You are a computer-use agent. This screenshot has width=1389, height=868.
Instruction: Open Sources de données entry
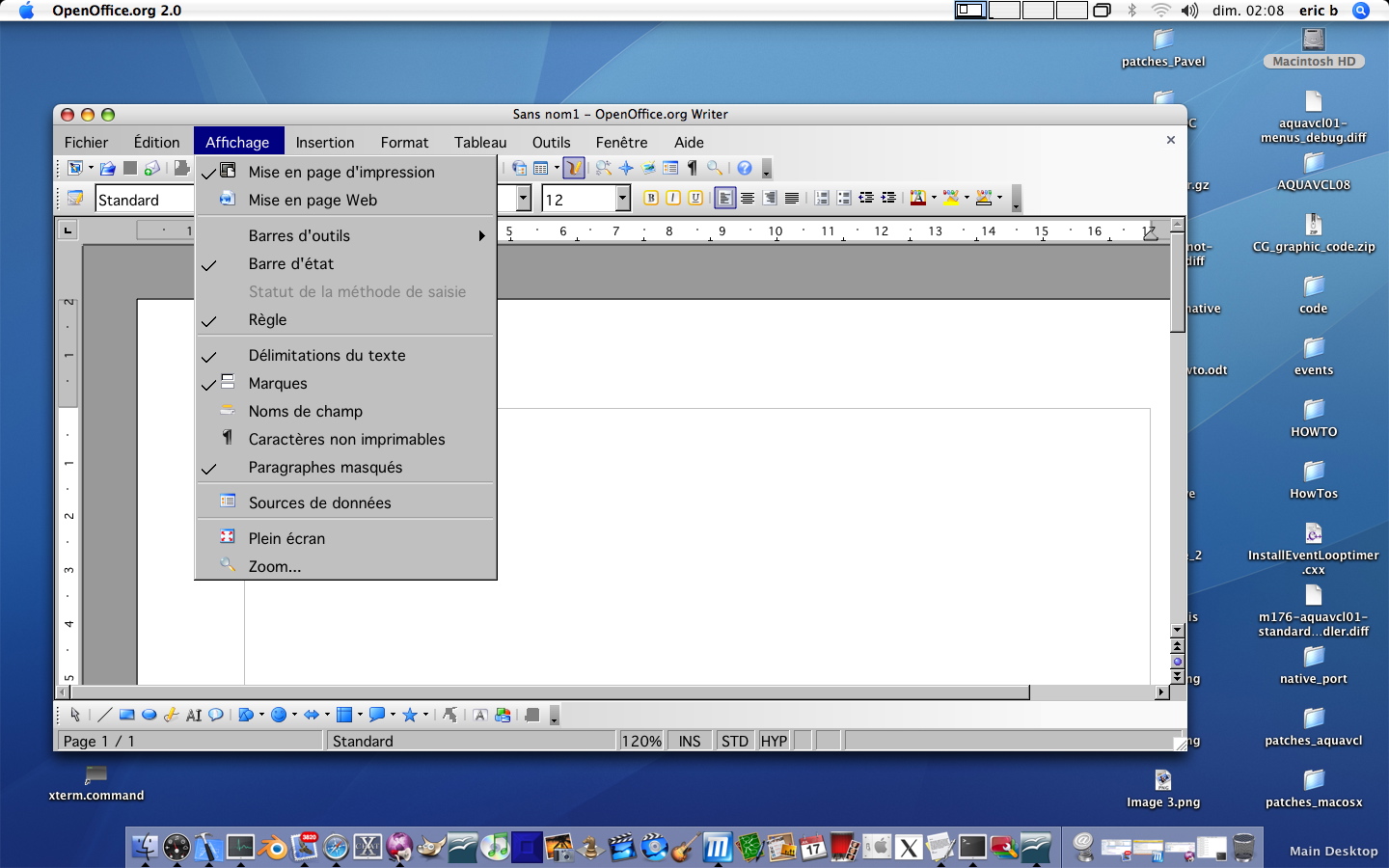pyautogui.click(x=346, y=502)
